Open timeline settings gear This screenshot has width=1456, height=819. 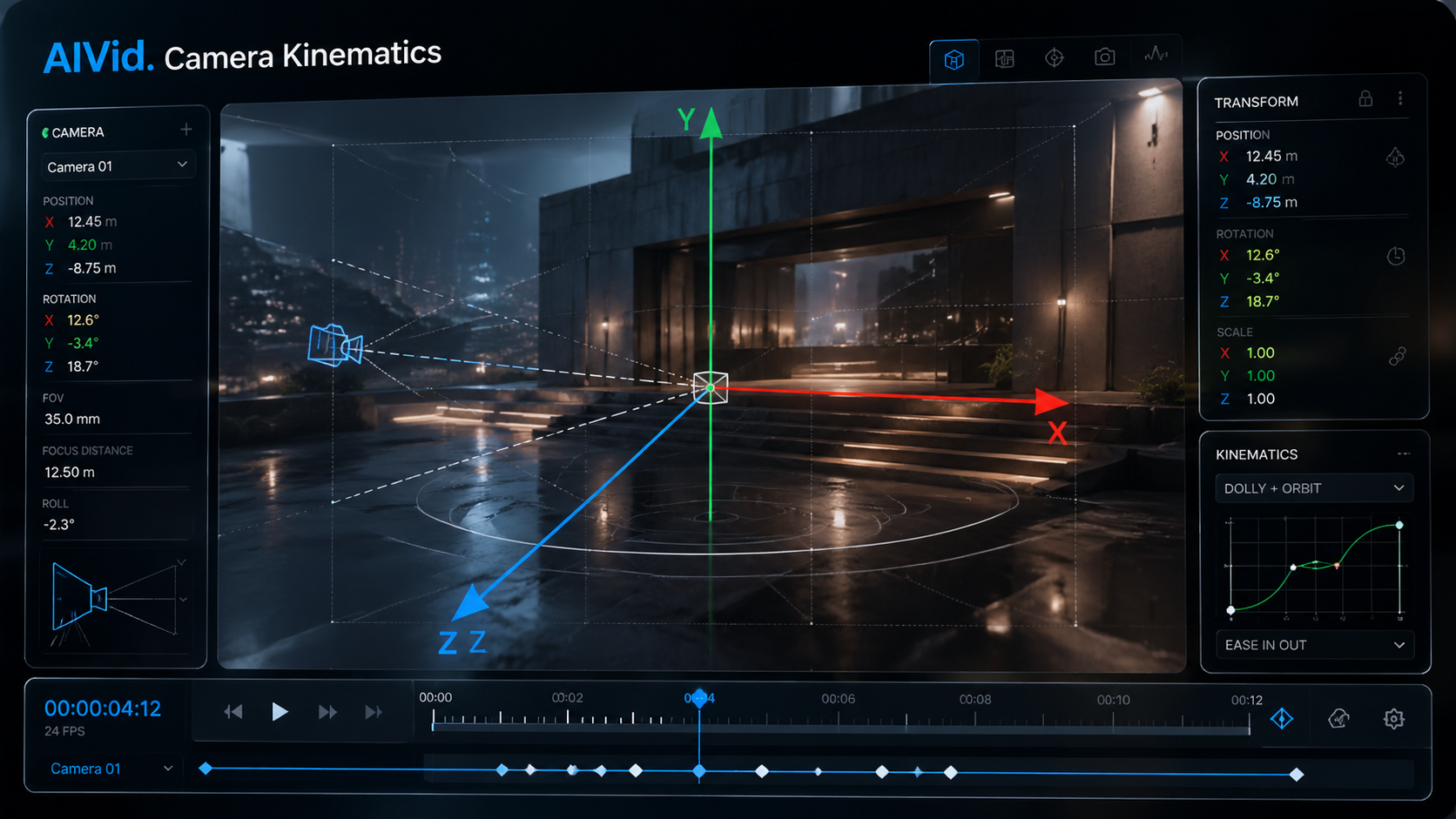[x=1394, y=719]
